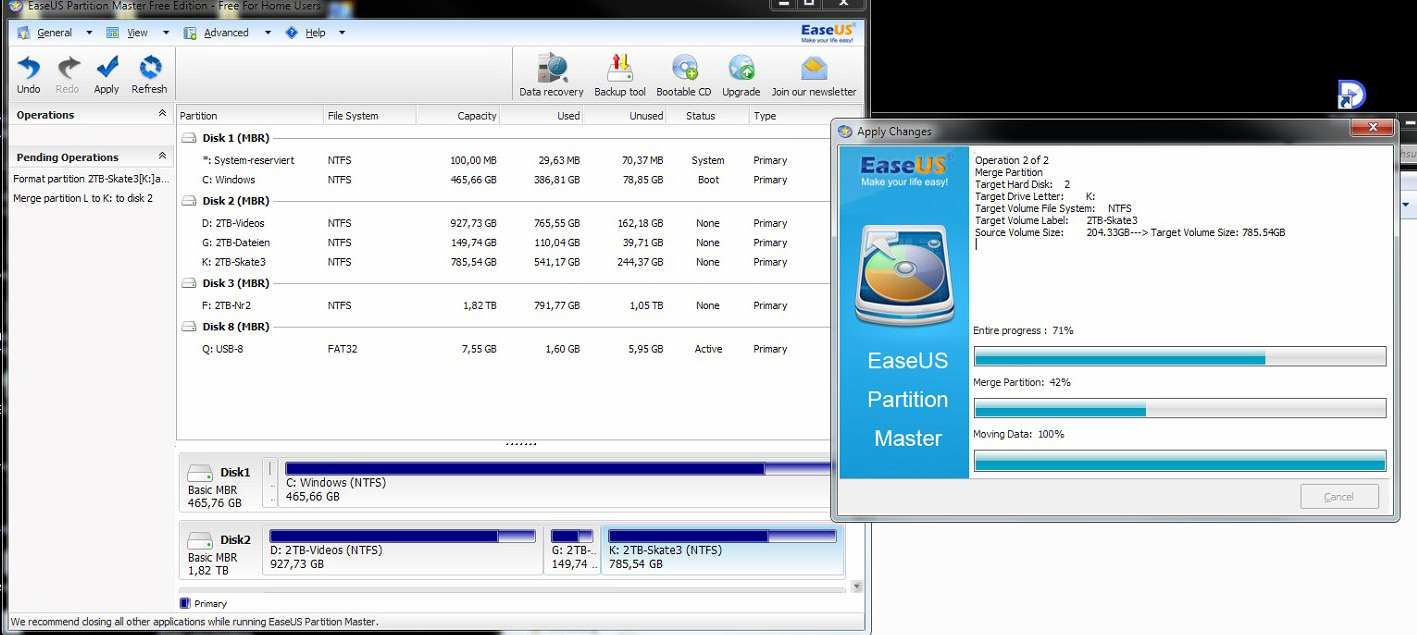Image resolution: width=1417 pixels, height=635 pixels.
Task: Click the Merge Partition progress bar
Action: click(1180, 408)
